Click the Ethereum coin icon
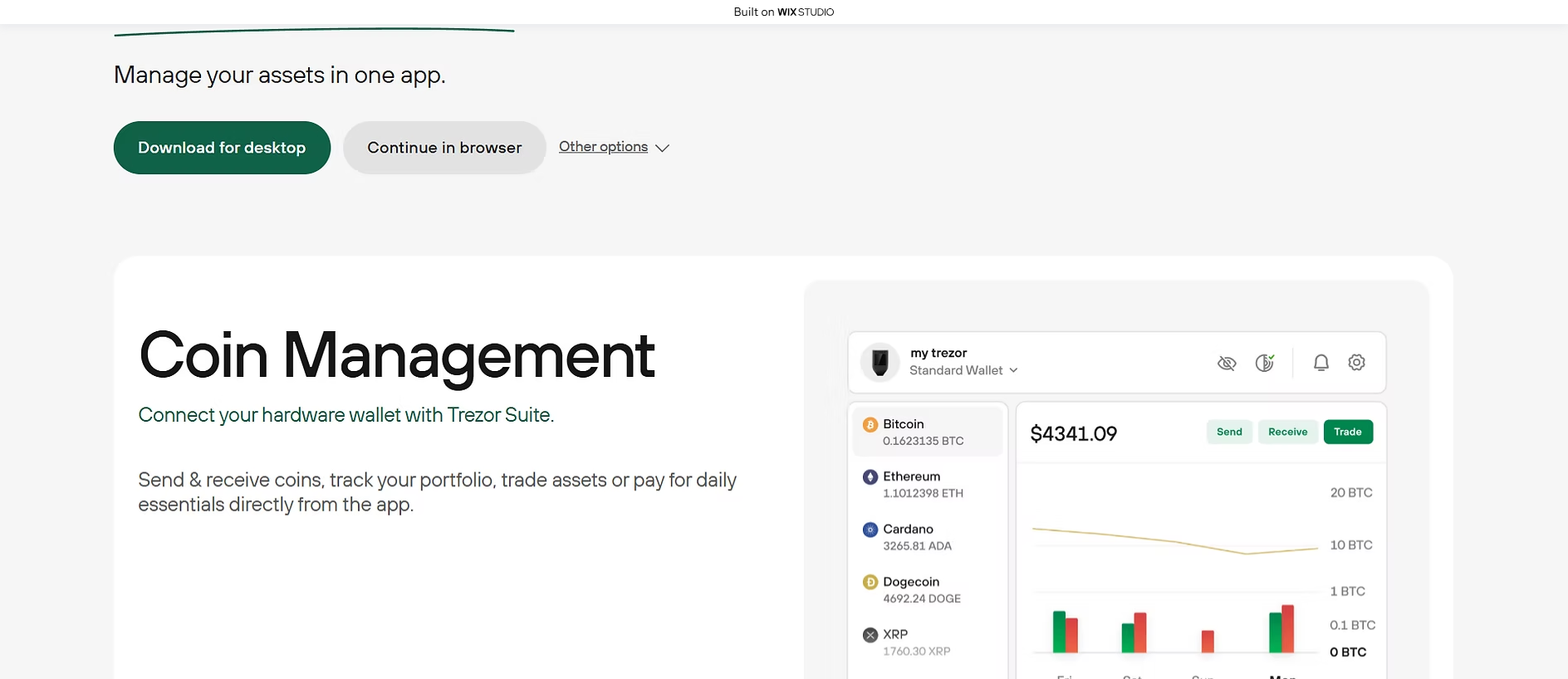Image resolution: width=1568 pixels, height=679 pixels. point(870,477)
